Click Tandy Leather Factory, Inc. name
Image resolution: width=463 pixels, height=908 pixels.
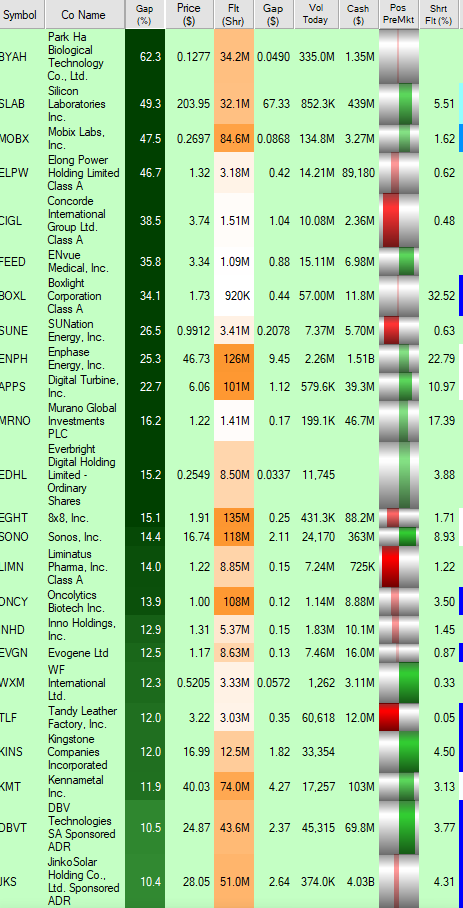[82, 718]
